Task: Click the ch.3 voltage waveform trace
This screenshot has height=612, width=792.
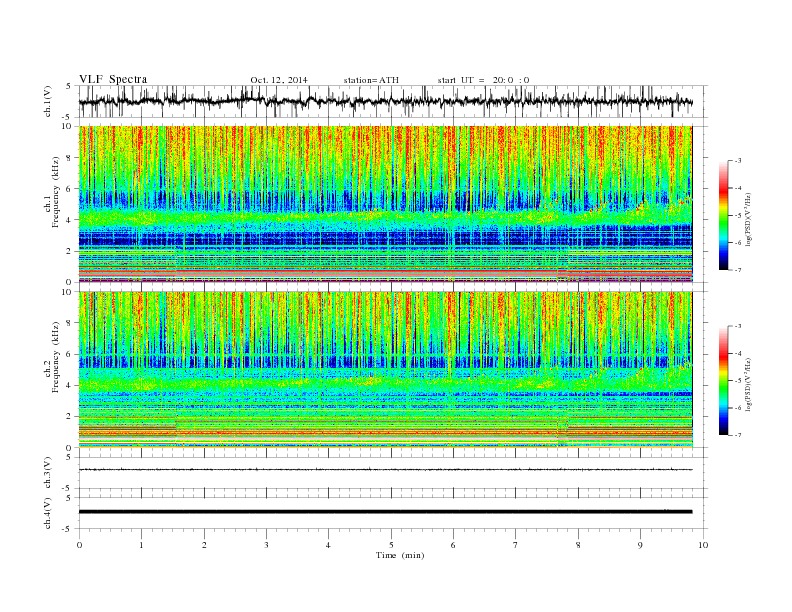Action: (x=385, y=470)
